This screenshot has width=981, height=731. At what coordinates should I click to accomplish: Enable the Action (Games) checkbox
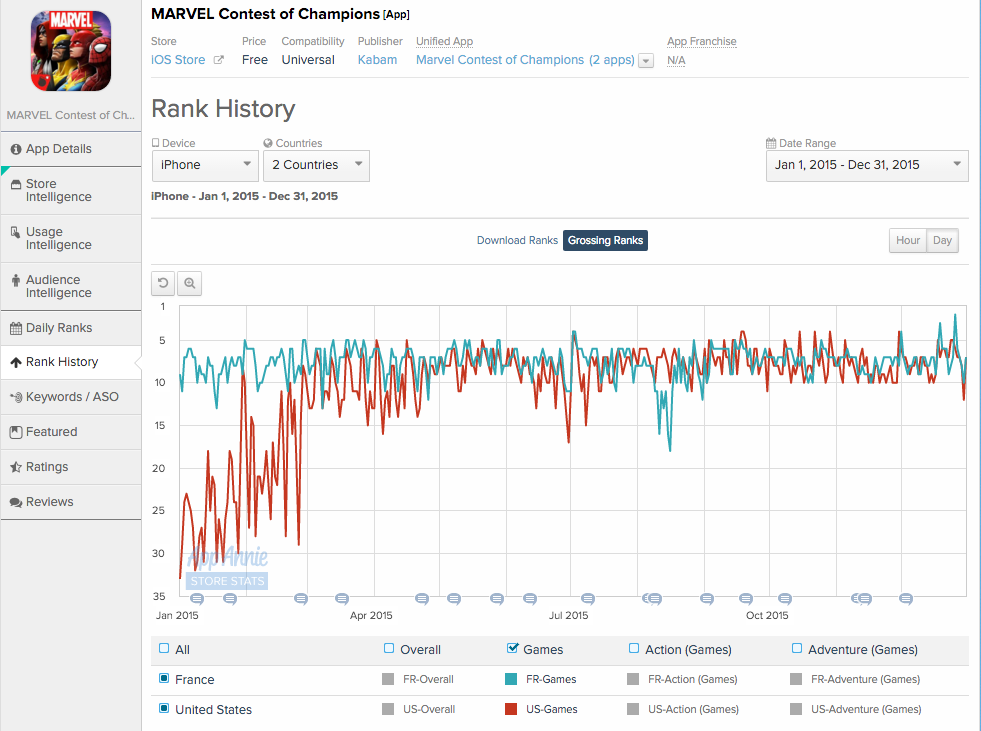(634, 648)
